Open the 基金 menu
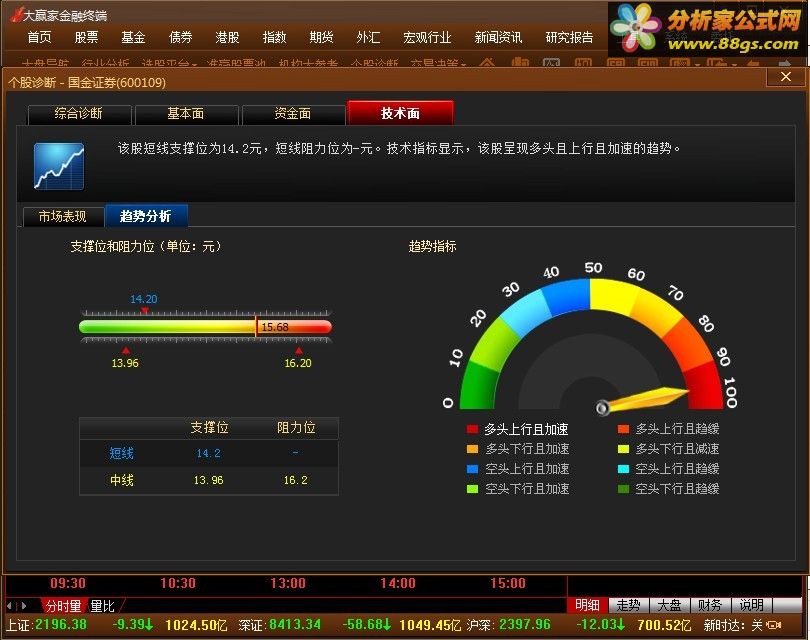The width and height of the screenshot is (810, 640). tap(133, 37)
